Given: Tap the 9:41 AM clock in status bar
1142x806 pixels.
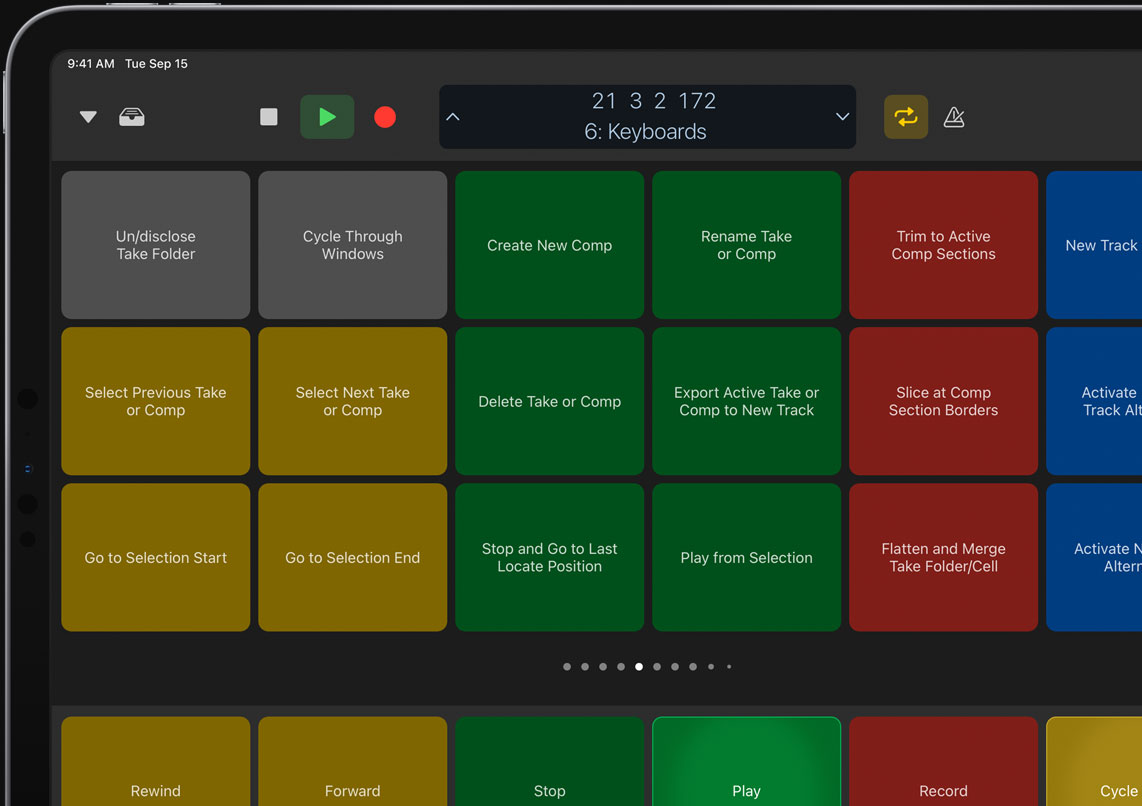Looking at the screenshot, I should point(91,63).
